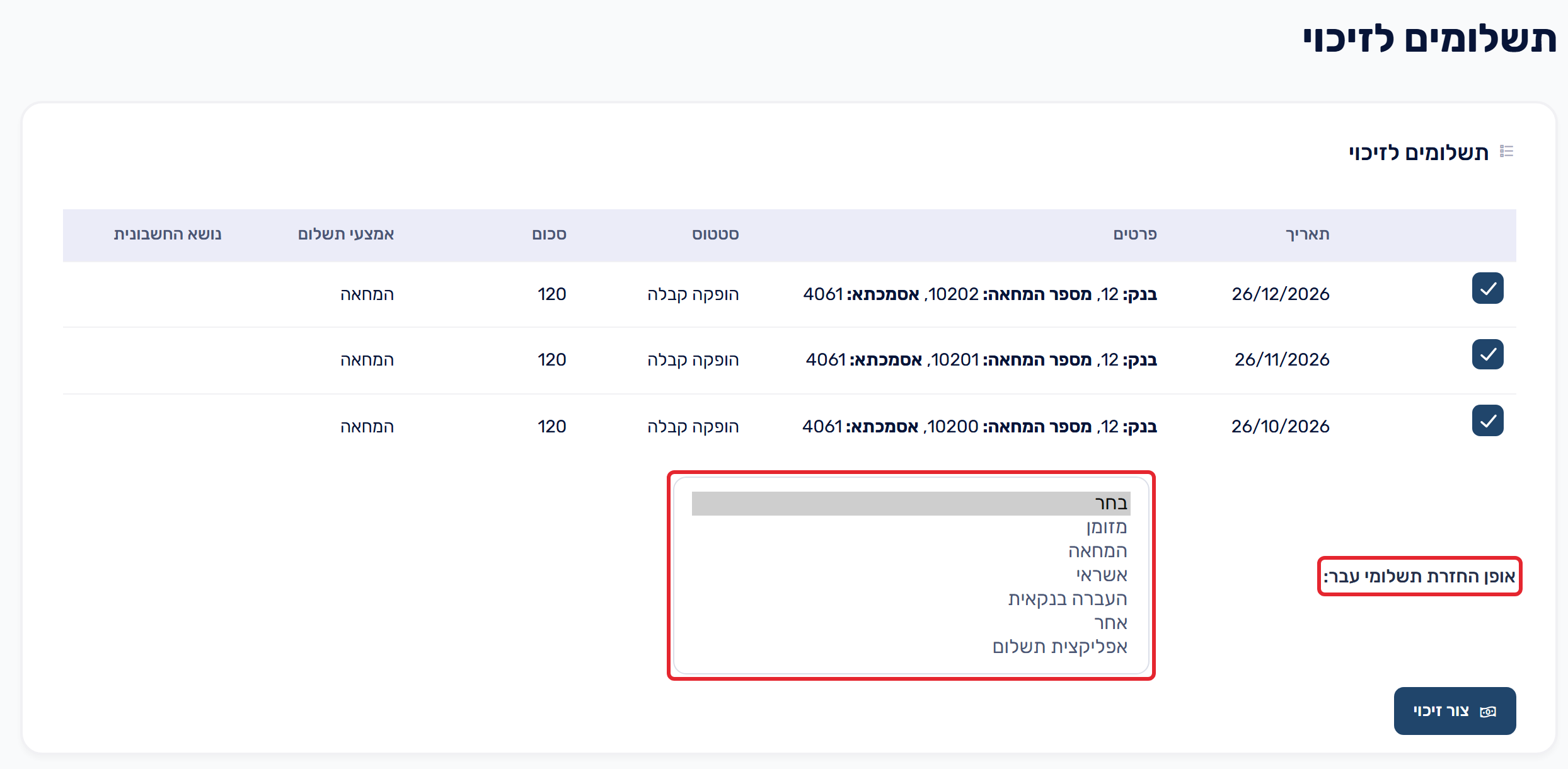
Task: Click the נושא החשבונית column header
Action: (x=168, y=234)
